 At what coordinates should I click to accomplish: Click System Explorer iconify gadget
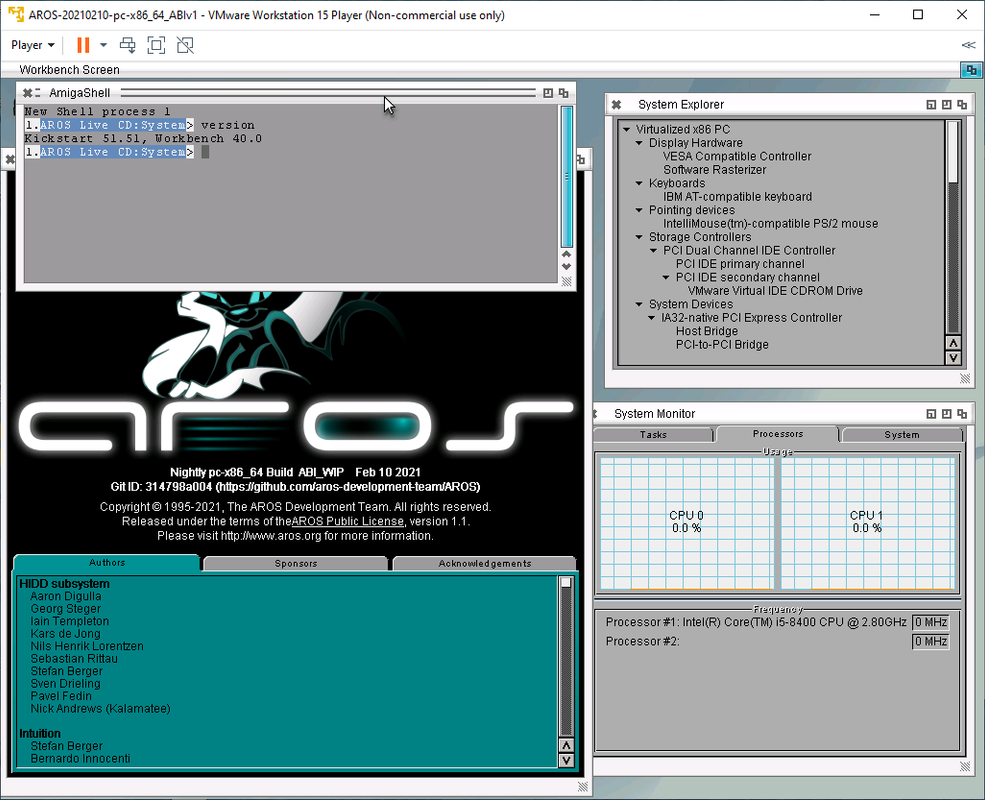931,105
